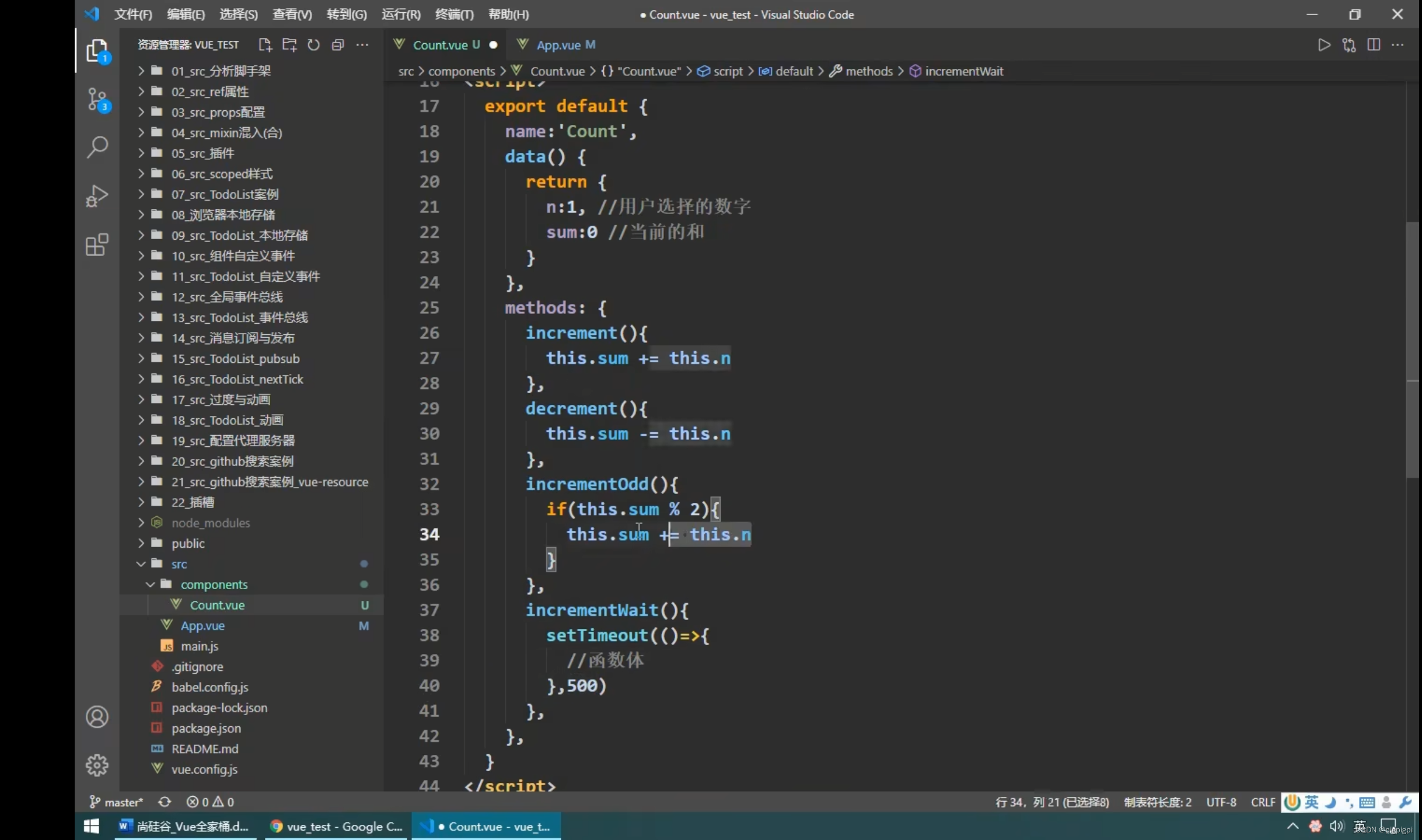The height and width of the screenshot is (840, 1422).
Task: Change the UTF-8 encoding in status bar
Action: click(1221, 802)
